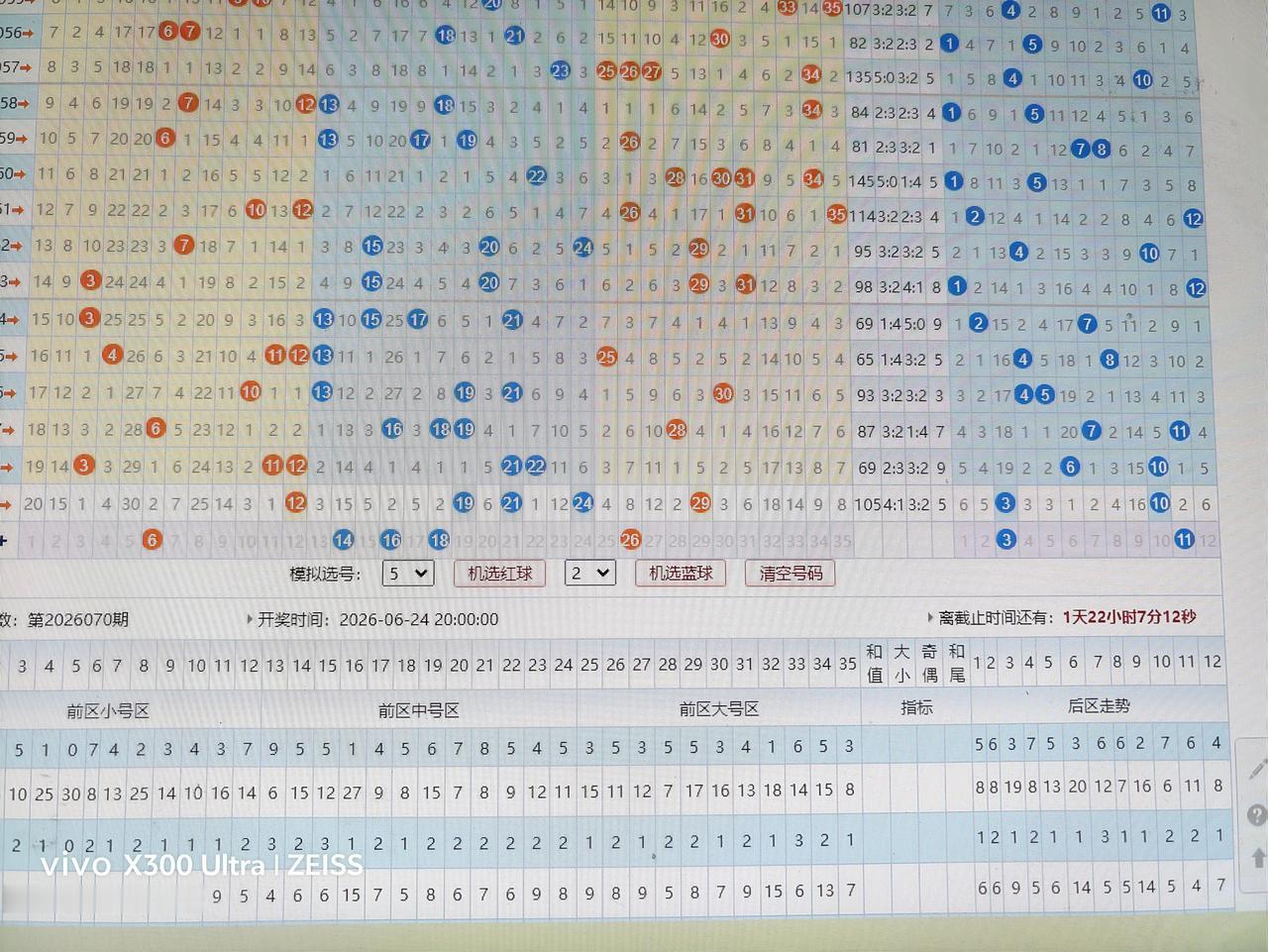This screenshot has width=1268, height=952.
Task: Click the 前区小号区 section header
Action: (108, 711)
